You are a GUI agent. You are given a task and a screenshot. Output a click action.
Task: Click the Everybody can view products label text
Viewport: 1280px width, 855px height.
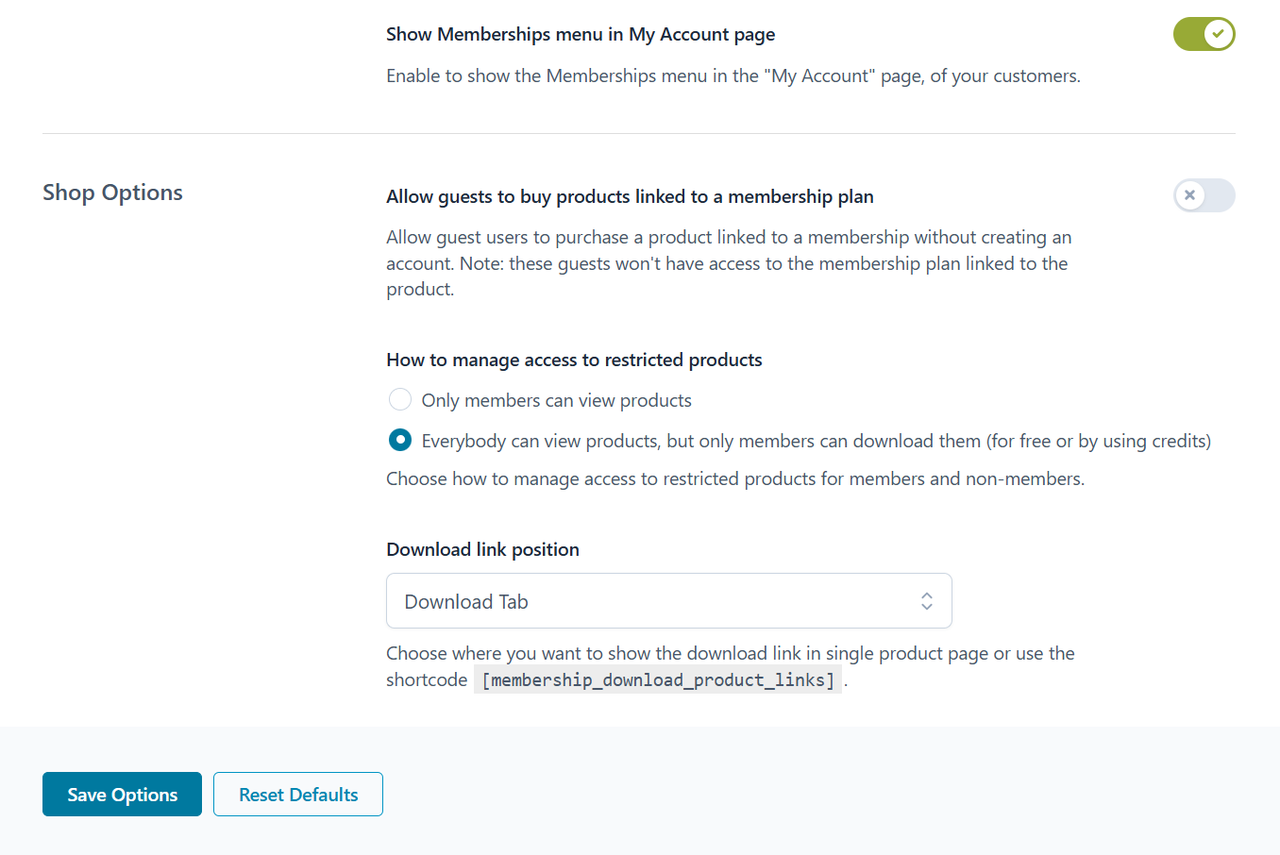816,440
